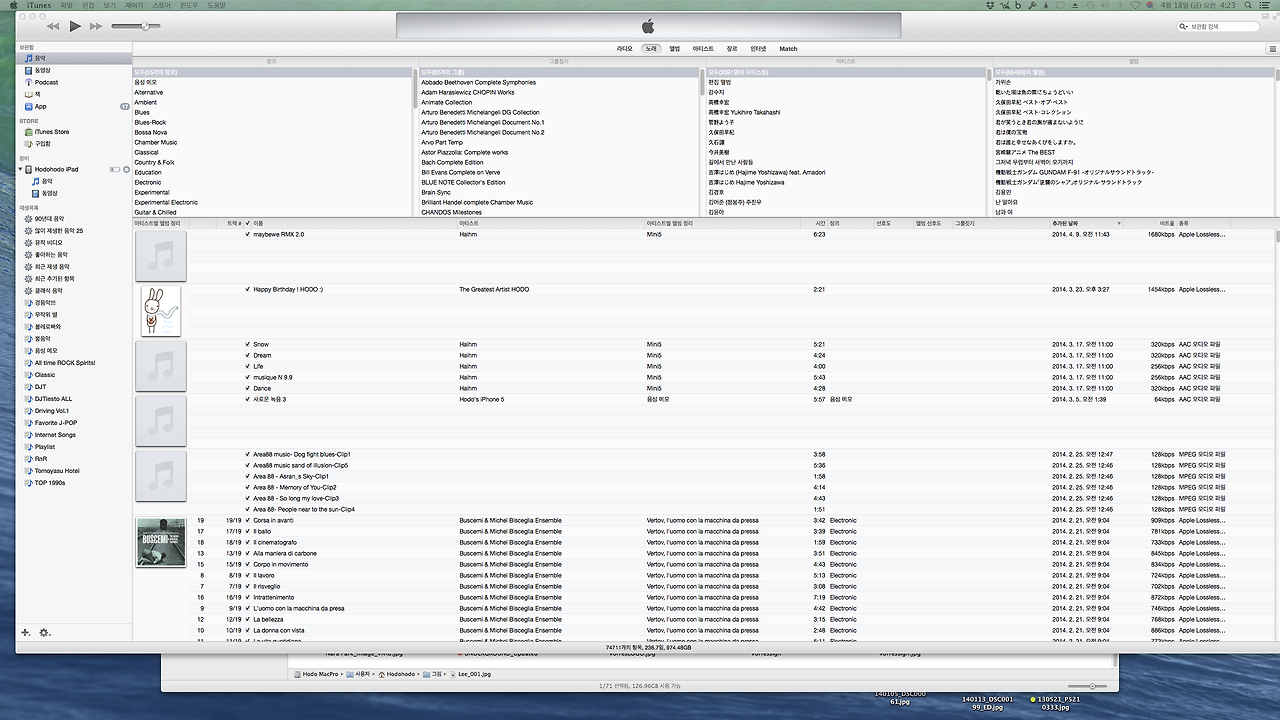Eject the Hodohodo iPad
The width and height of the screenshot is (1280, 720).
point(125,169)
